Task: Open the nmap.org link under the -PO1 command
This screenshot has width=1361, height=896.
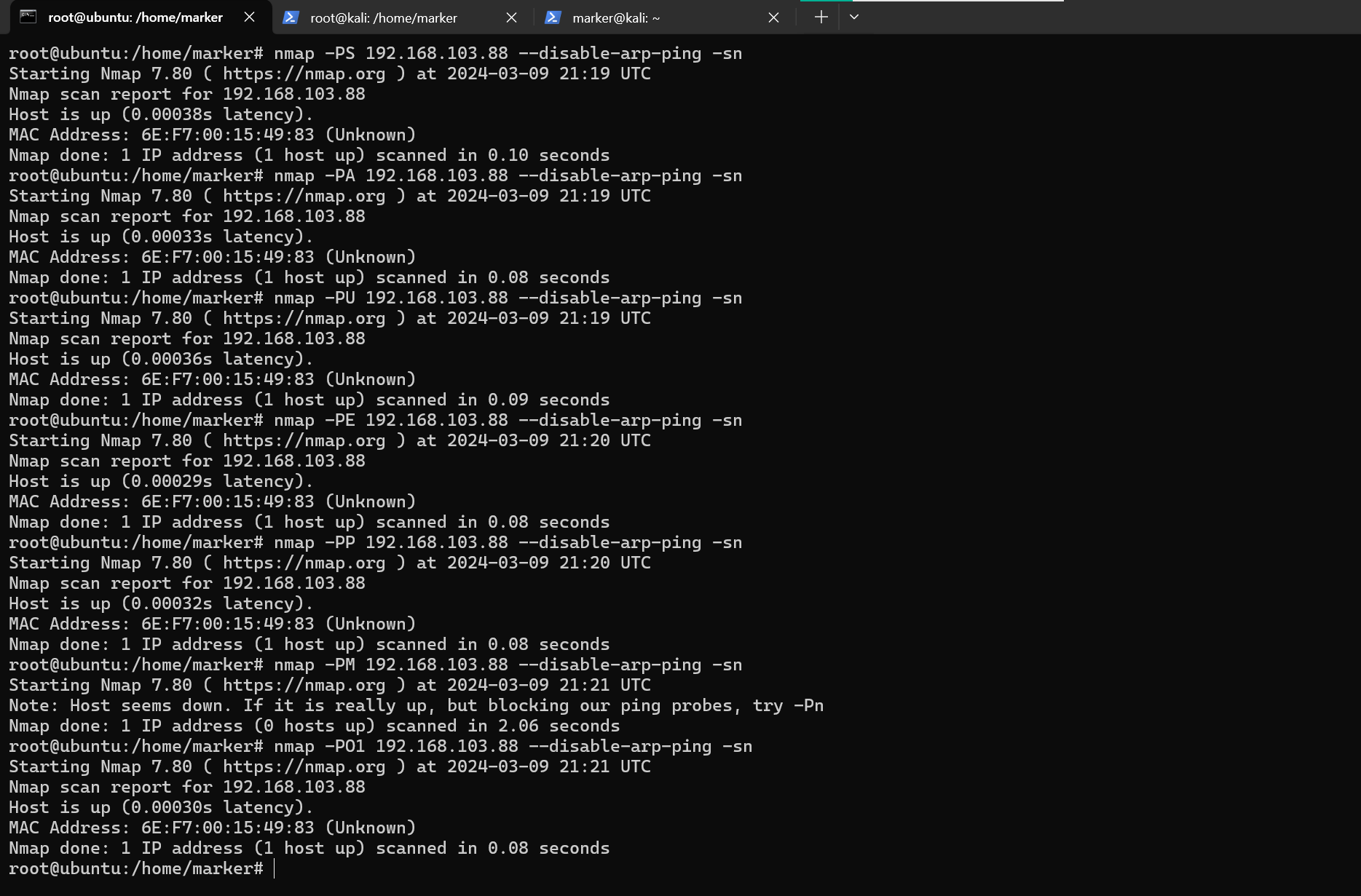Action: 304,766
